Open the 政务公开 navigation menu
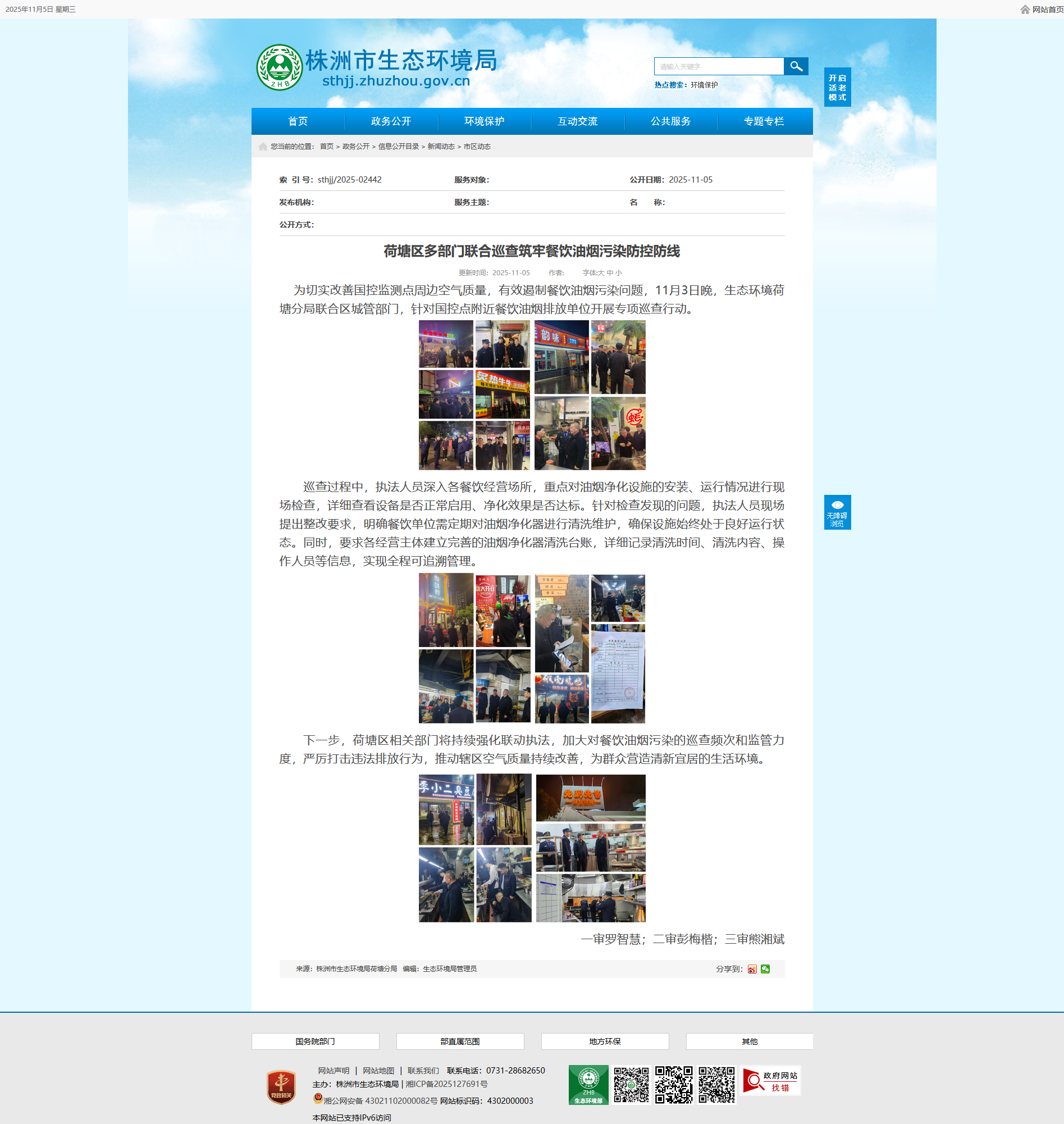1064x1124 pixels. pyautogui.click(x=391, y=121)
